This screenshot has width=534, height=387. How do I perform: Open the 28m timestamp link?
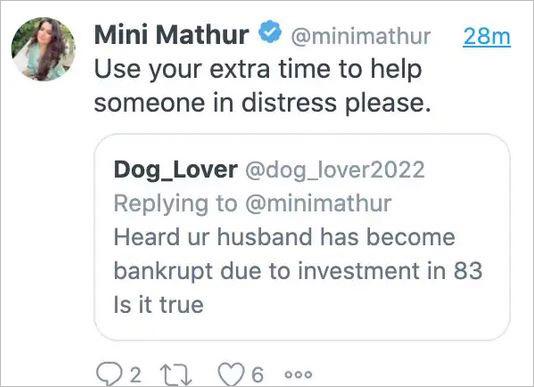tap(487, 36)
